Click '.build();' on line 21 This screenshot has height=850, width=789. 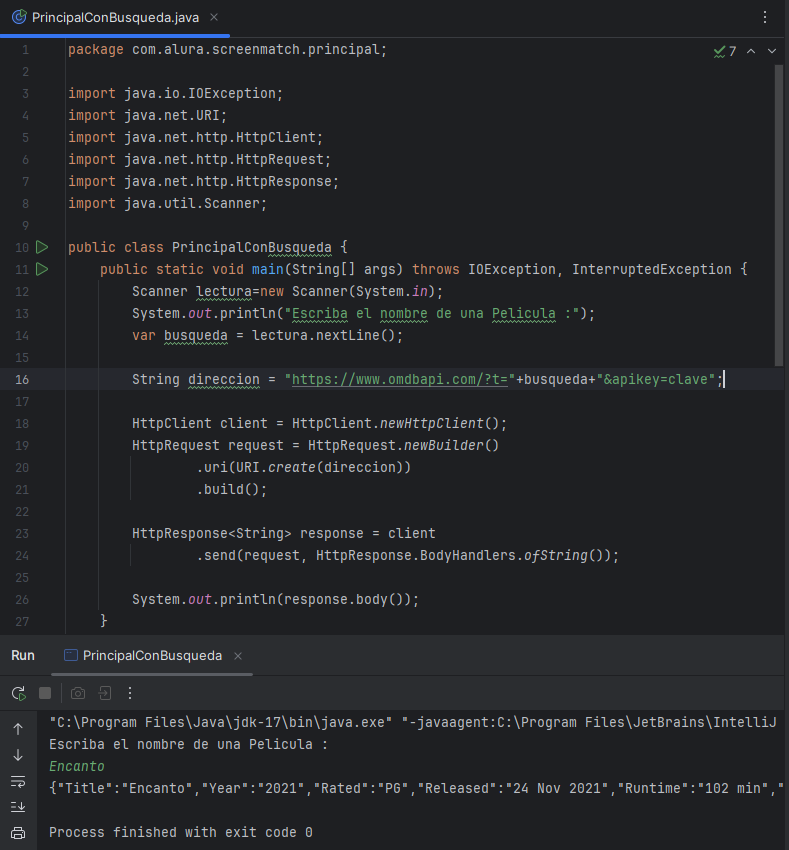[232, 490]
